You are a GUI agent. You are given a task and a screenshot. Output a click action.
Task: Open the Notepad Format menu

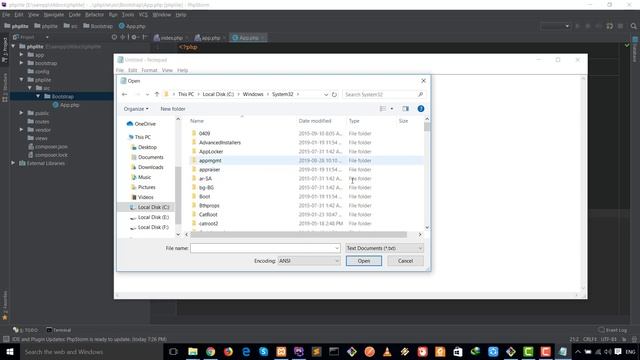(149, 70)
